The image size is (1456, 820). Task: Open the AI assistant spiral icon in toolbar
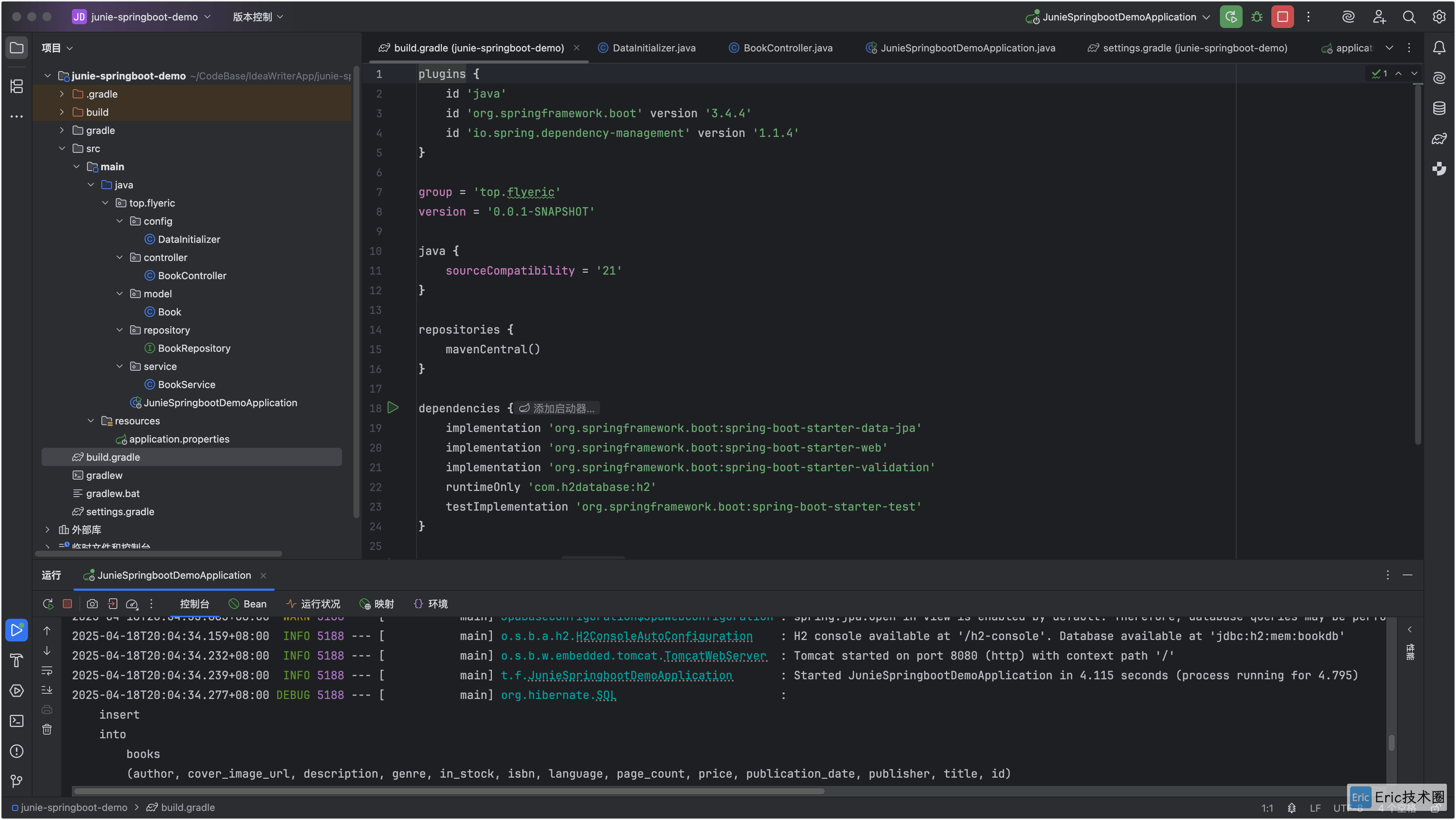1348,17
